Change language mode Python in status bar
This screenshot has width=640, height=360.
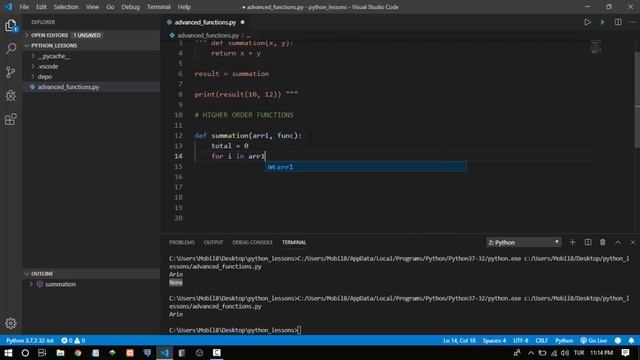(x=564, y=340)
